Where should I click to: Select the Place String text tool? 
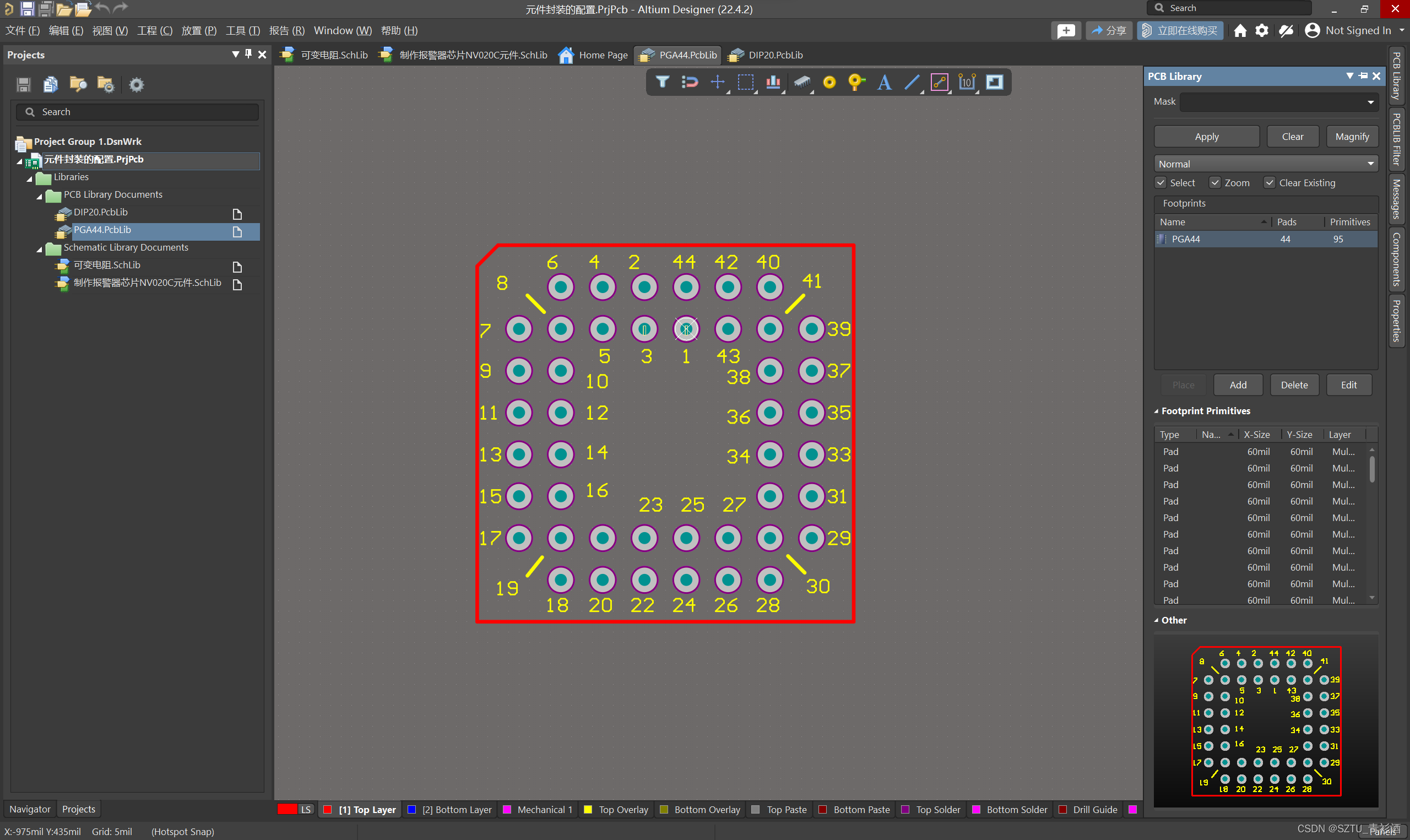tap(884, 83)
